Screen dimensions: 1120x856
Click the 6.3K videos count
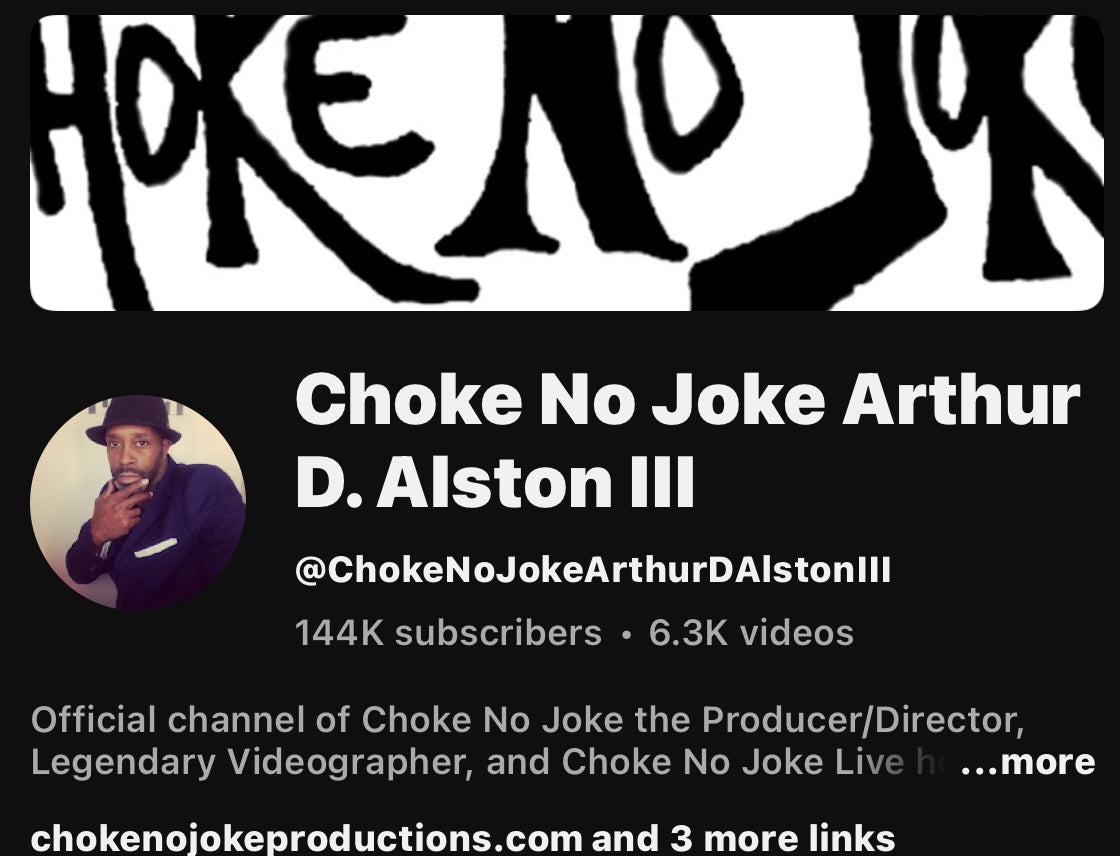pos(751,633)
